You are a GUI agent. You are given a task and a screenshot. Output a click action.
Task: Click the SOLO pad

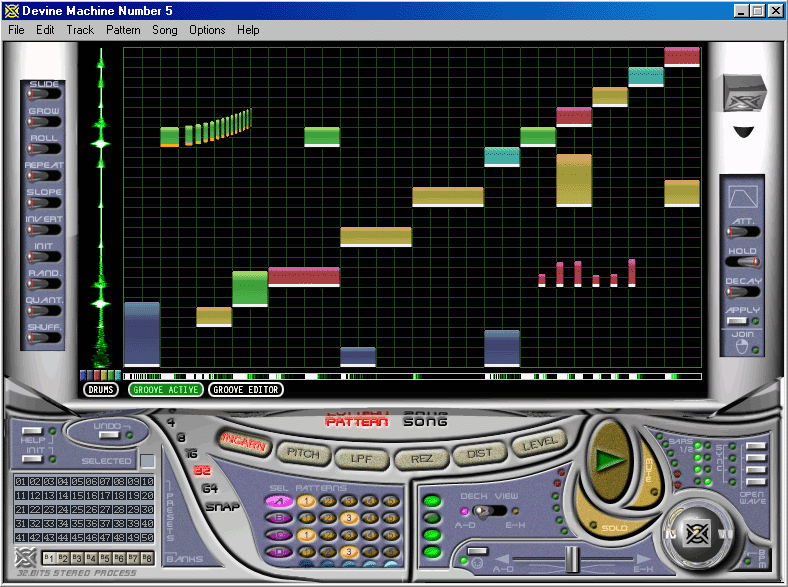(614, 528)
